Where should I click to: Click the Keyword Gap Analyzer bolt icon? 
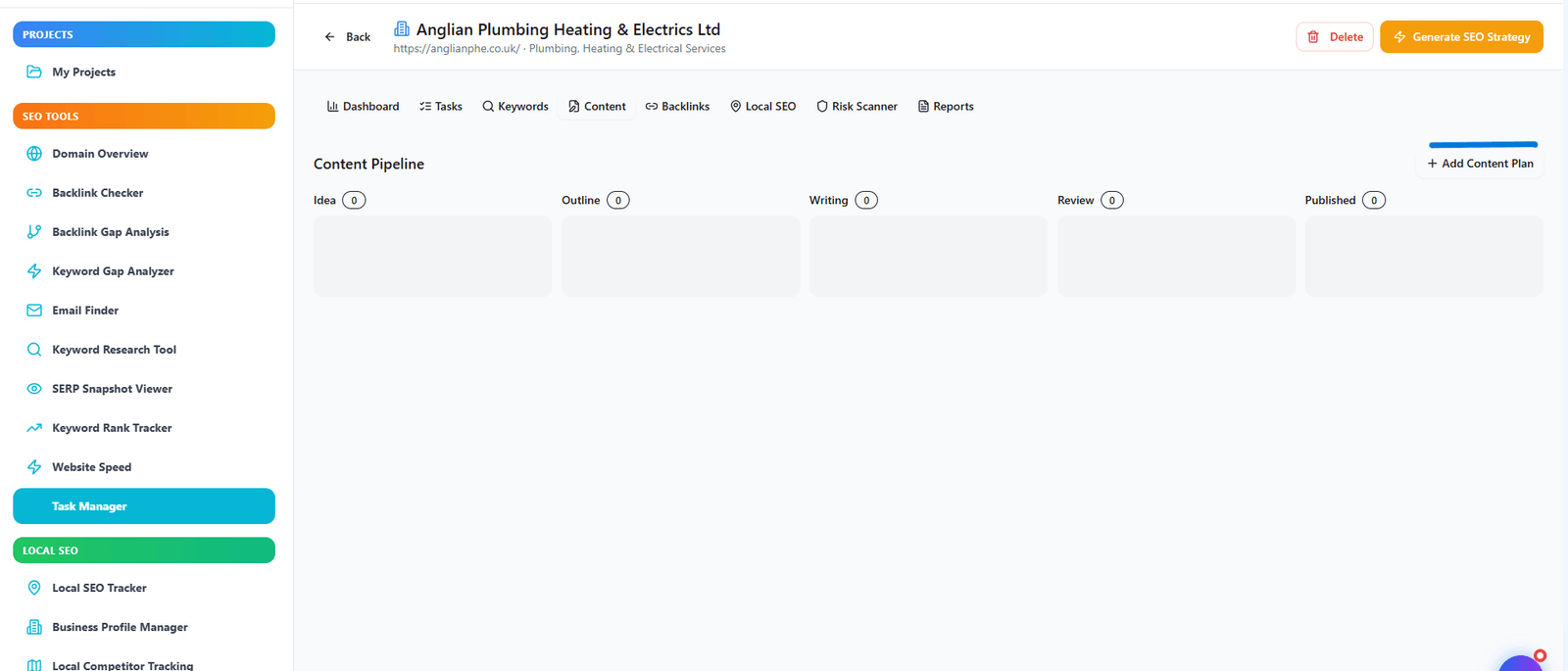point(34,271)
